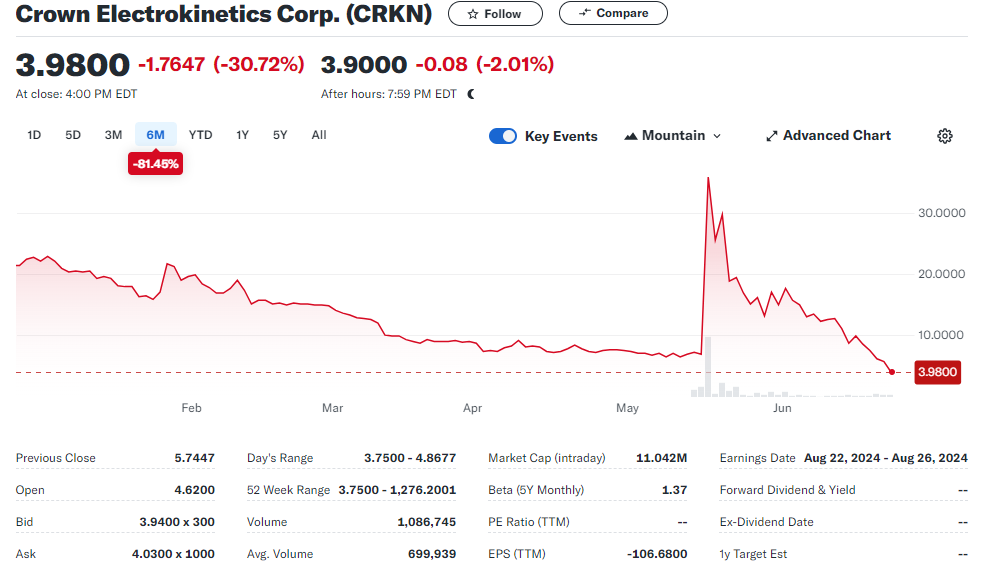This screenshot has height=580, width=984.
Task: Follow Crown Electrokinetics Corp.
Action: click(x=495, y=13)
